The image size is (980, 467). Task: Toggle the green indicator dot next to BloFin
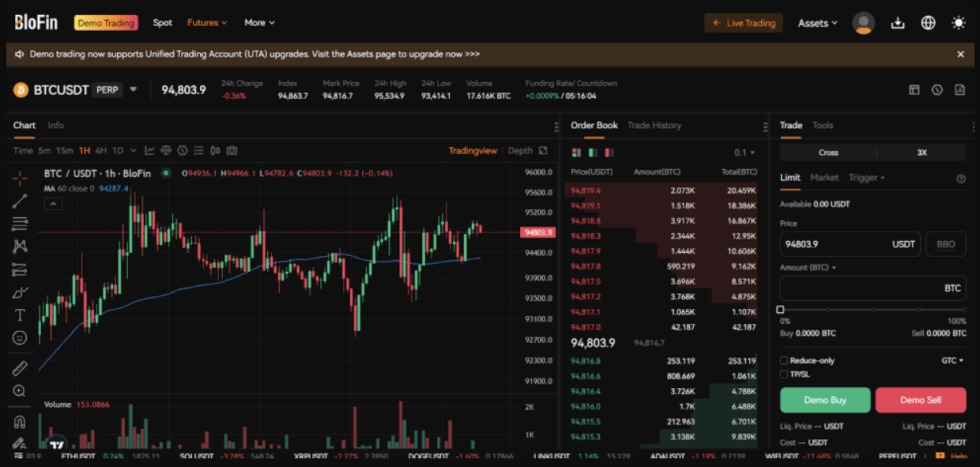coord(165,173)
